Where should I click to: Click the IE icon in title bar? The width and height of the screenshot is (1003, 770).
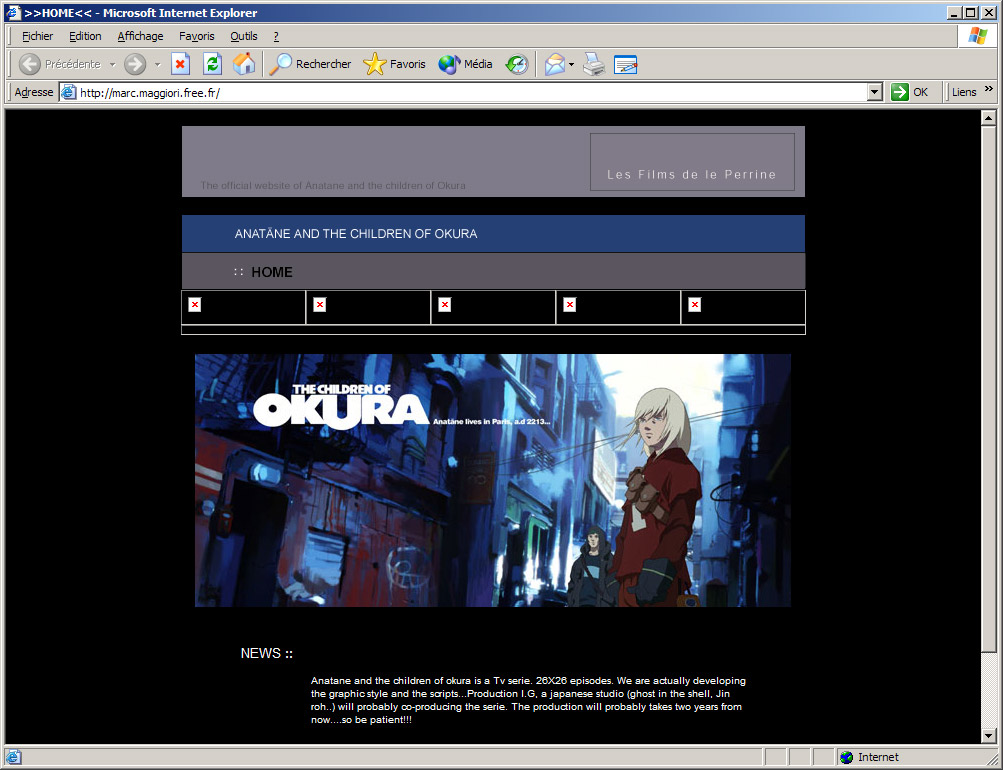pos(13,12)
